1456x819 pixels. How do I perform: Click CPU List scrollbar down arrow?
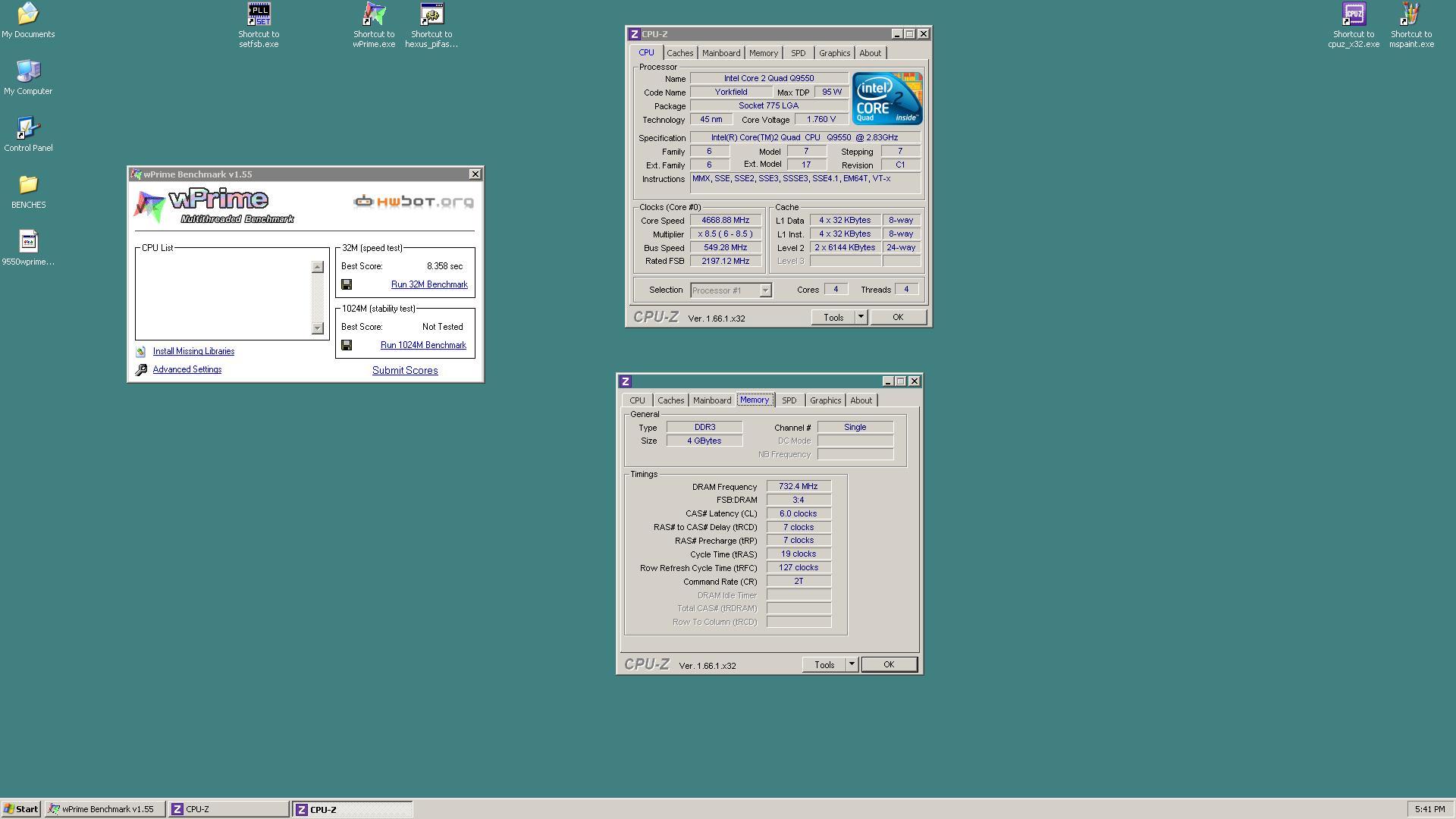(x=318, y=328)
